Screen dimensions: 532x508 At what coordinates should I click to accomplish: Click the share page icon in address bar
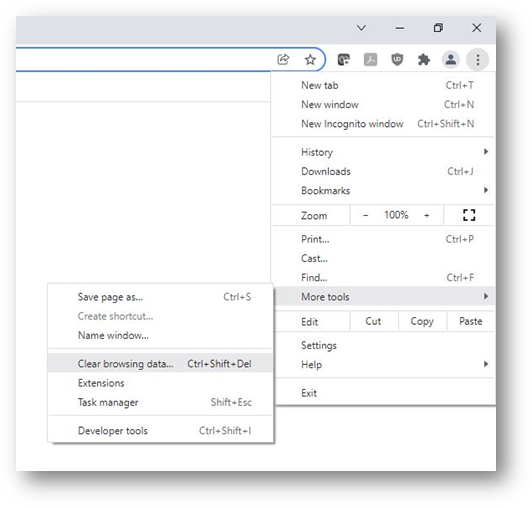[x=283, y=60]
